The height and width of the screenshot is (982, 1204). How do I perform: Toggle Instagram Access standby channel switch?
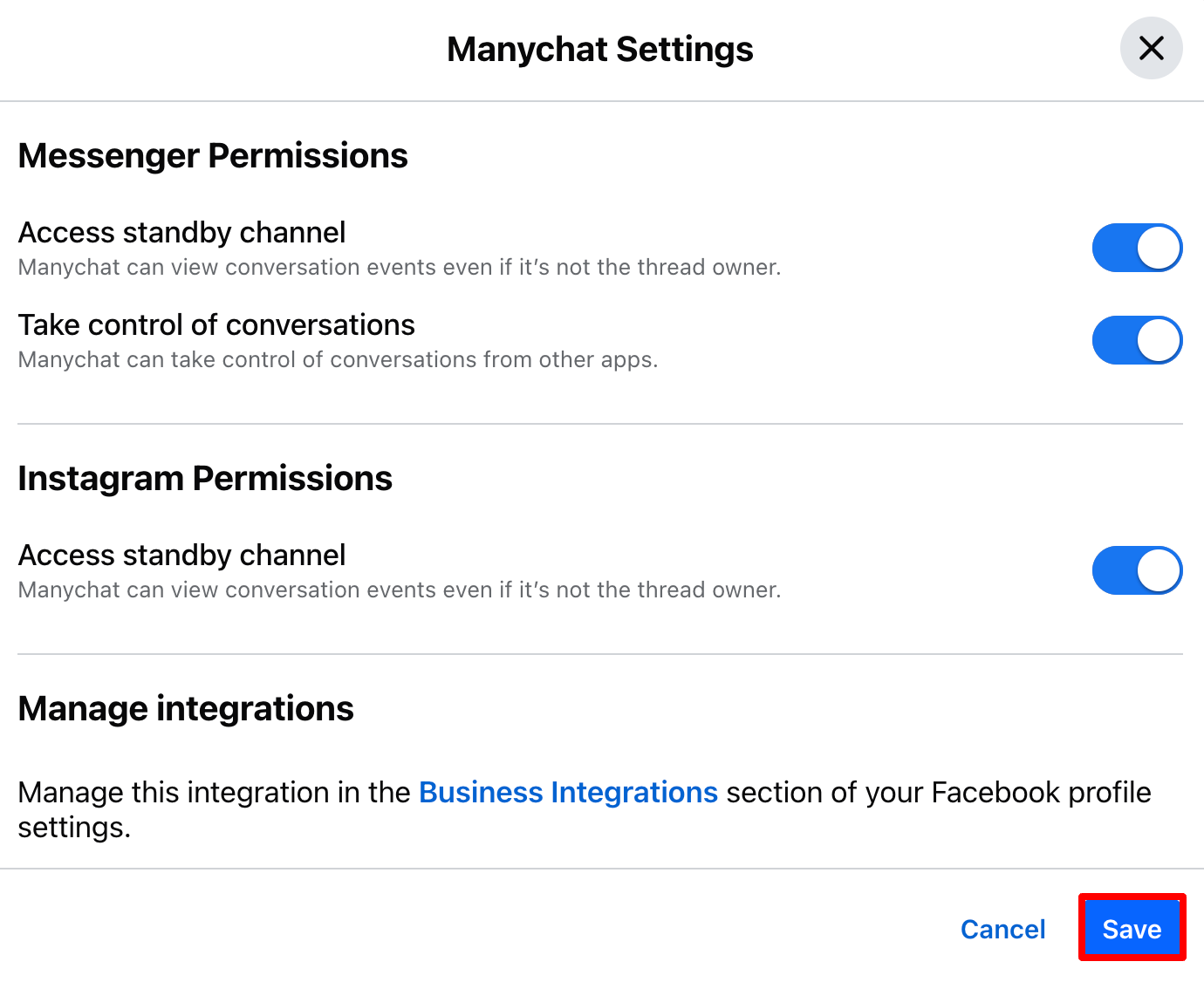pyautogui.click(x=1137, y=570)
